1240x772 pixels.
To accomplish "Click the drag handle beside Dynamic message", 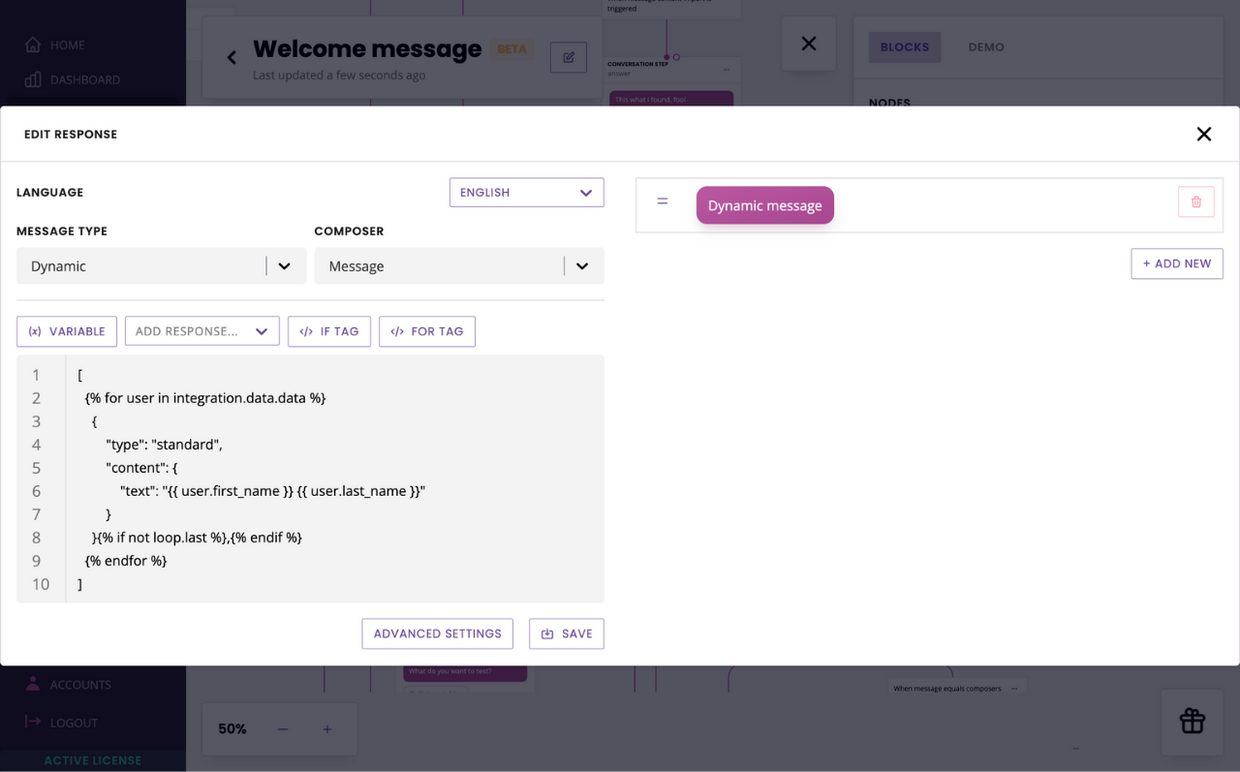I will [x=662, y=202].
